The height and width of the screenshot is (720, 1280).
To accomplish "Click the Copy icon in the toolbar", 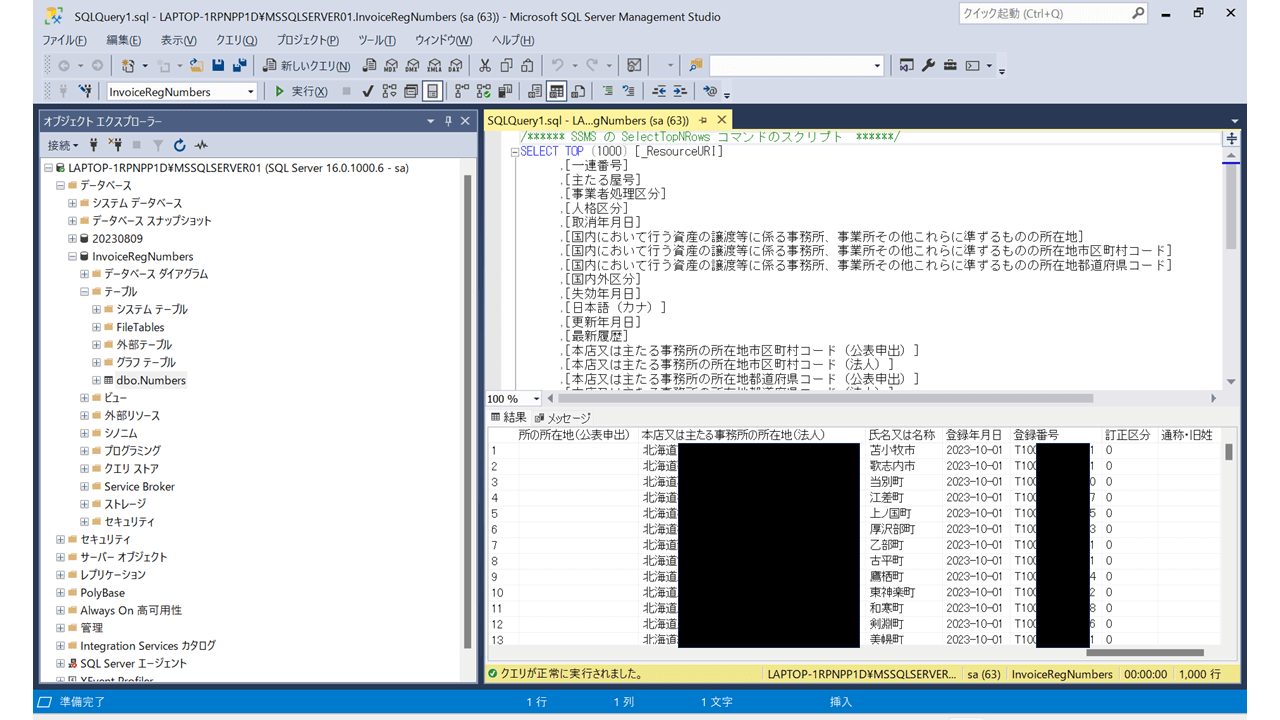I will pyautogui.click(x=506, y=66).
